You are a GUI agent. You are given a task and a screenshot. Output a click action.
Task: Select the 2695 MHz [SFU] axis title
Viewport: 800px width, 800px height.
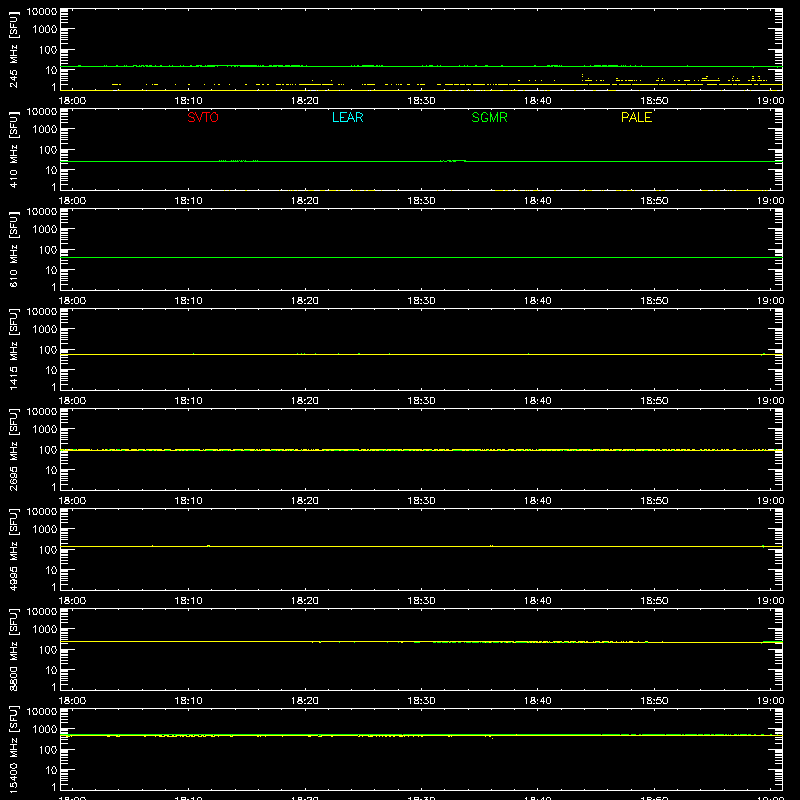click(x=13, y=449)
